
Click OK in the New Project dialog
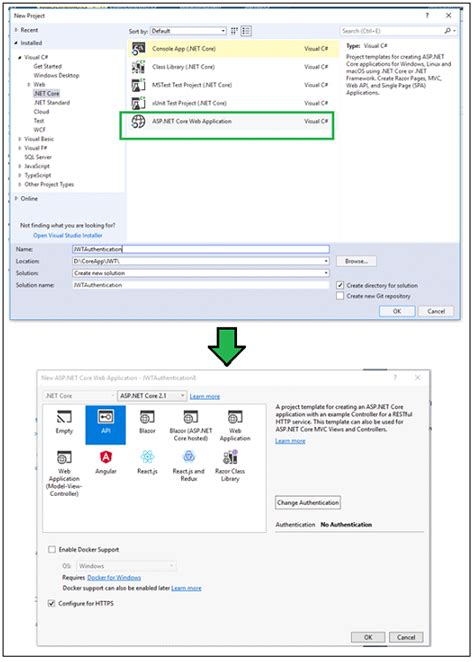click(x=397, y=311)
